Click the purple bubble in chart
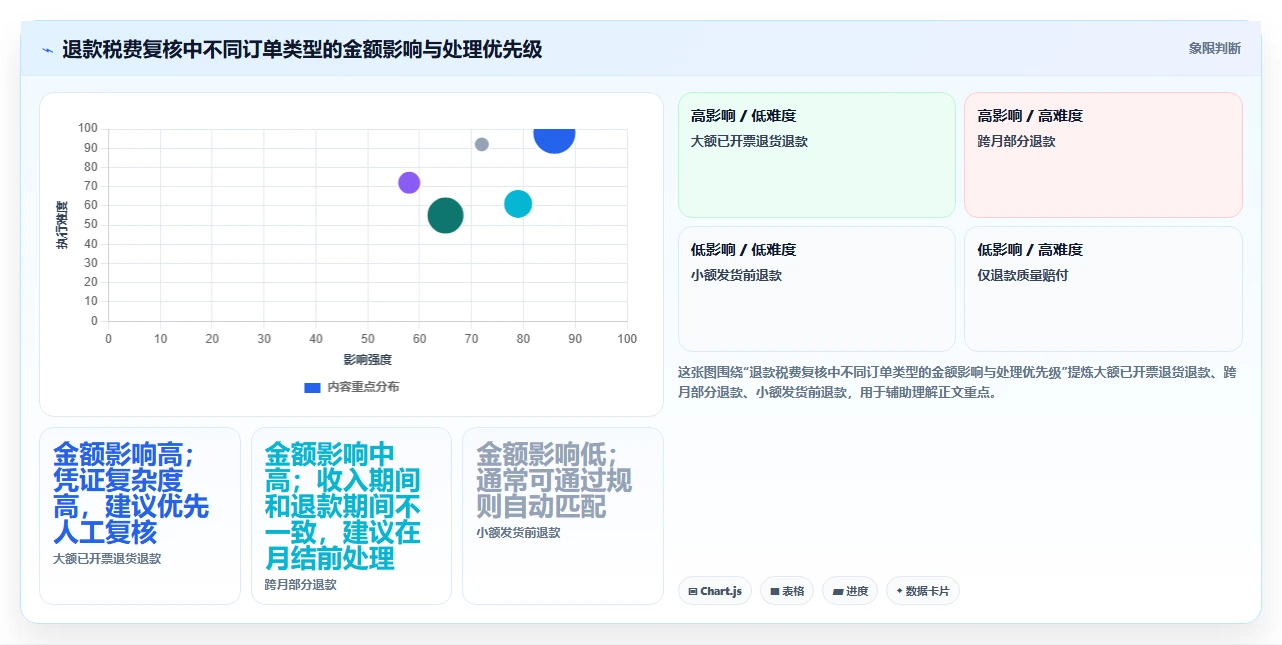 pyautogui.click(x=409, y=182)
